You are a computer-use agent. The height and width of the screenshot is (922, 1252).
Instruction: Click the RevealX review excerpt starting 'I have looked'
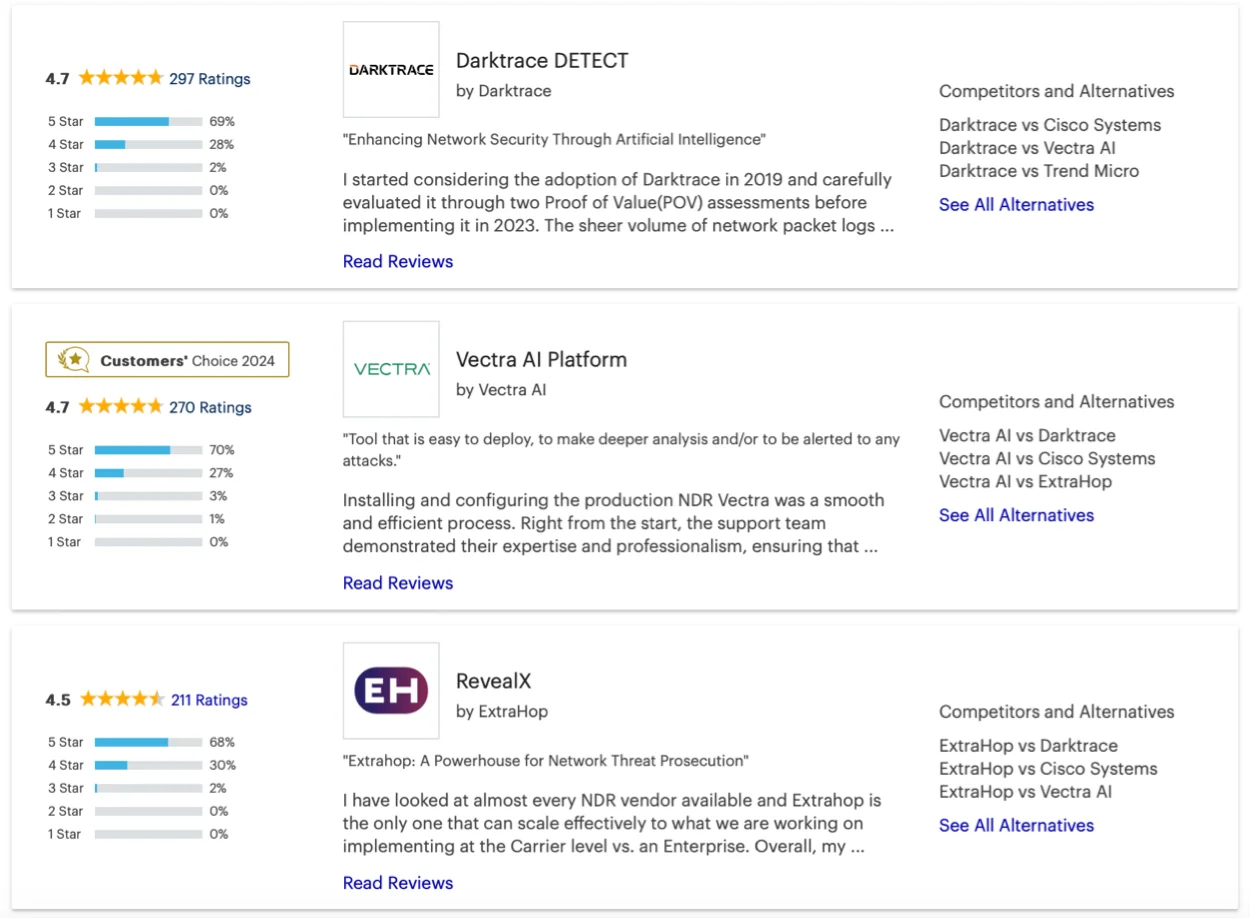(x=612, y=824)
